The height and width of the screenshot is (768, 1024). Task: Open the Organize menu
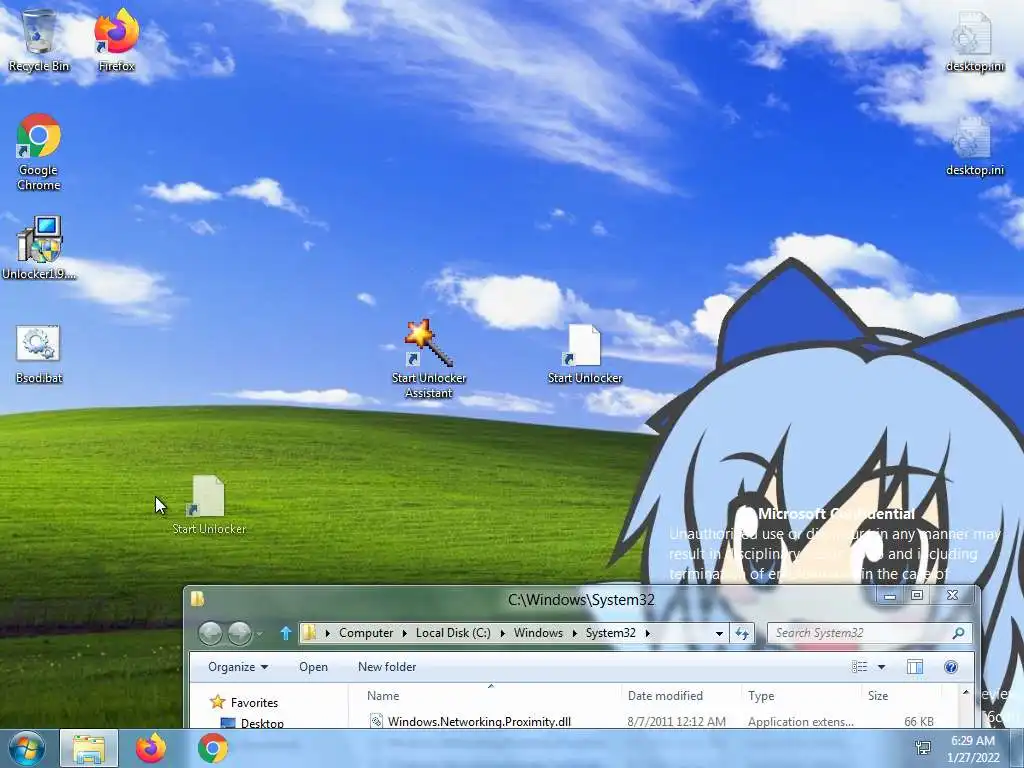[238, 667]
